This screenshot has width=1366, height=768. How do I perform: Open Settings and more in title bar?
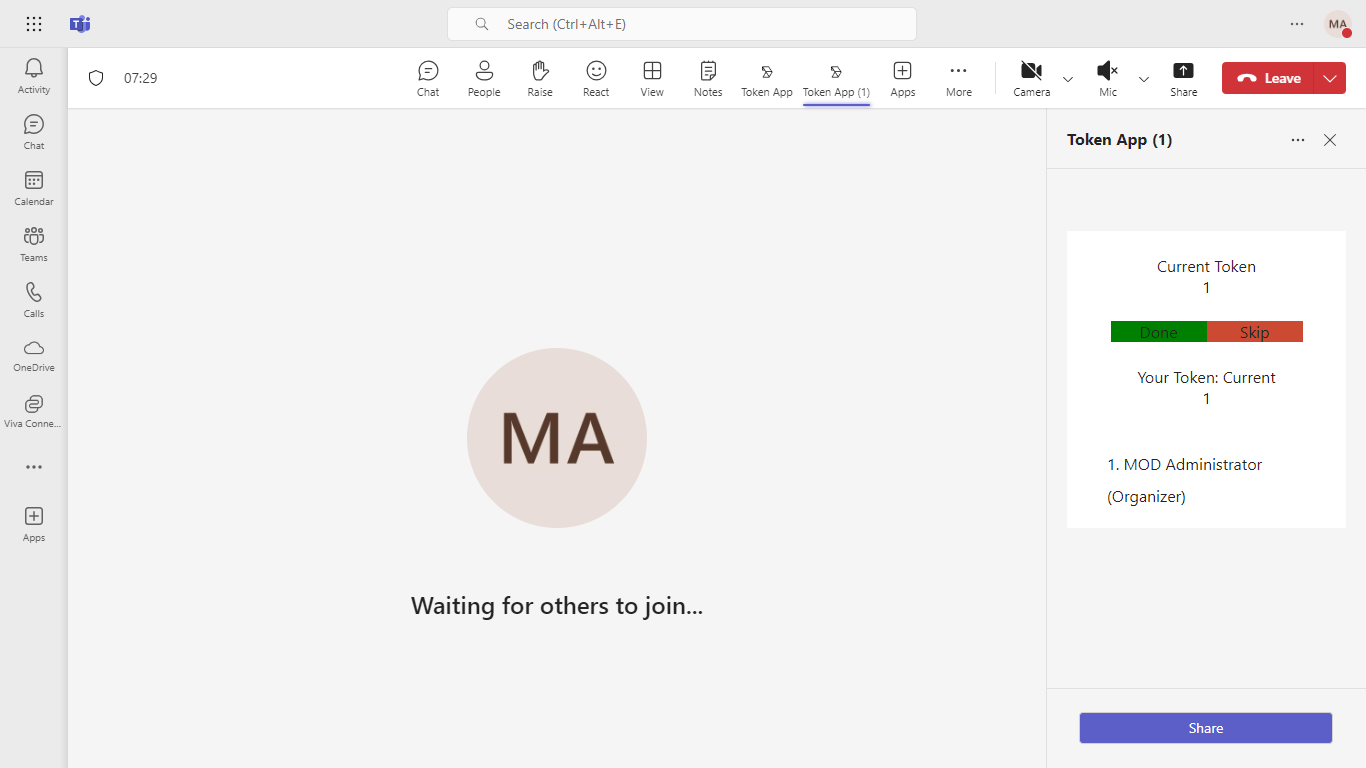pyautogui.click(x=1297, y=24)
